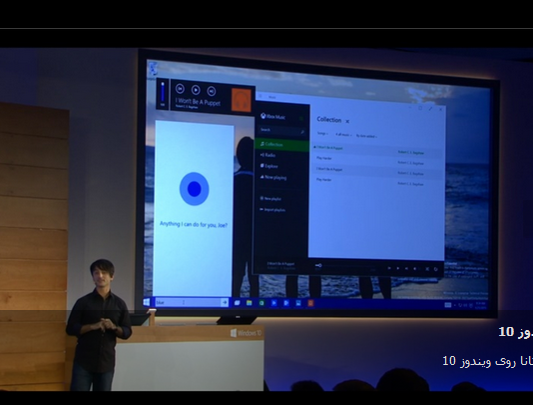Click New playlist in the sidebar

[x=271, y=199]
